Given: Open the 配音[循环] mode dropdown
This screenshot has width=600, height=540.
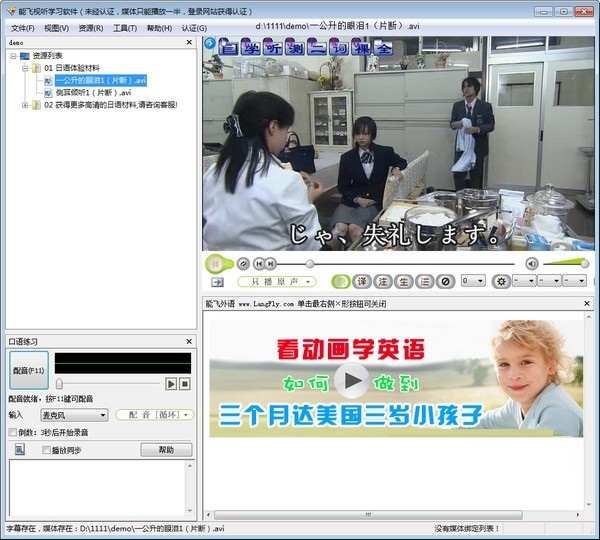Looking at the screenshot, I should click(x=155, y=415).
